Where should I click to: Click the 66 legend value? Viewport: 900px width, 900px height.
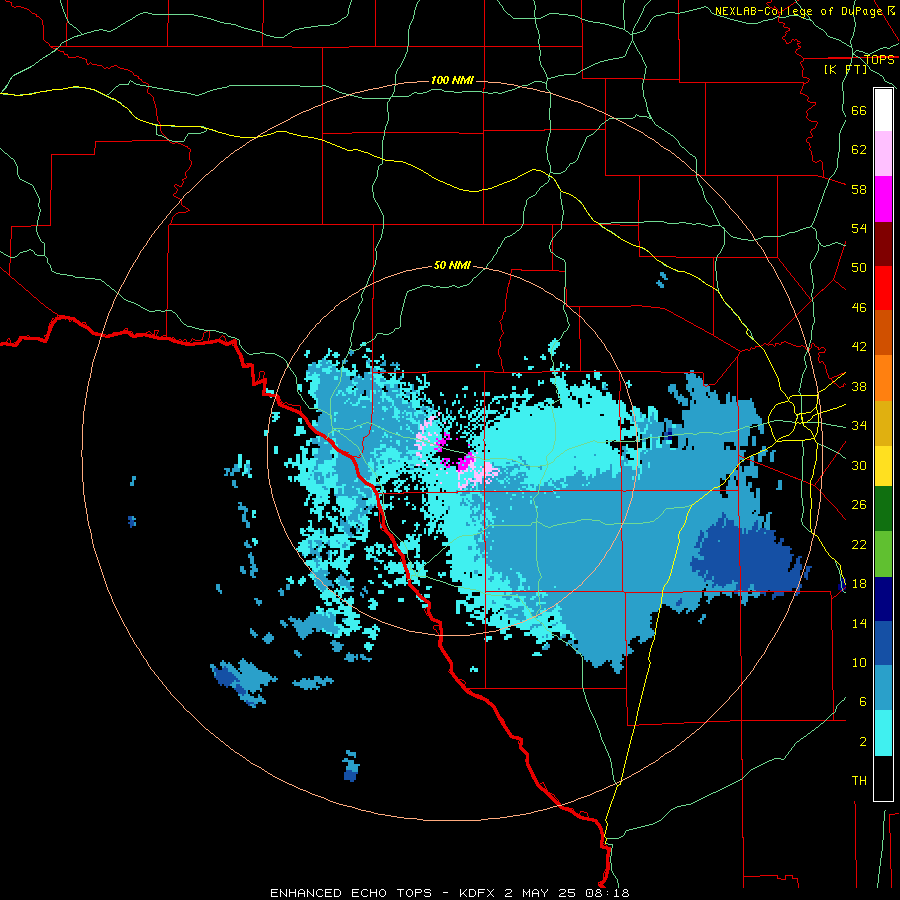click(x=859, y=111)
